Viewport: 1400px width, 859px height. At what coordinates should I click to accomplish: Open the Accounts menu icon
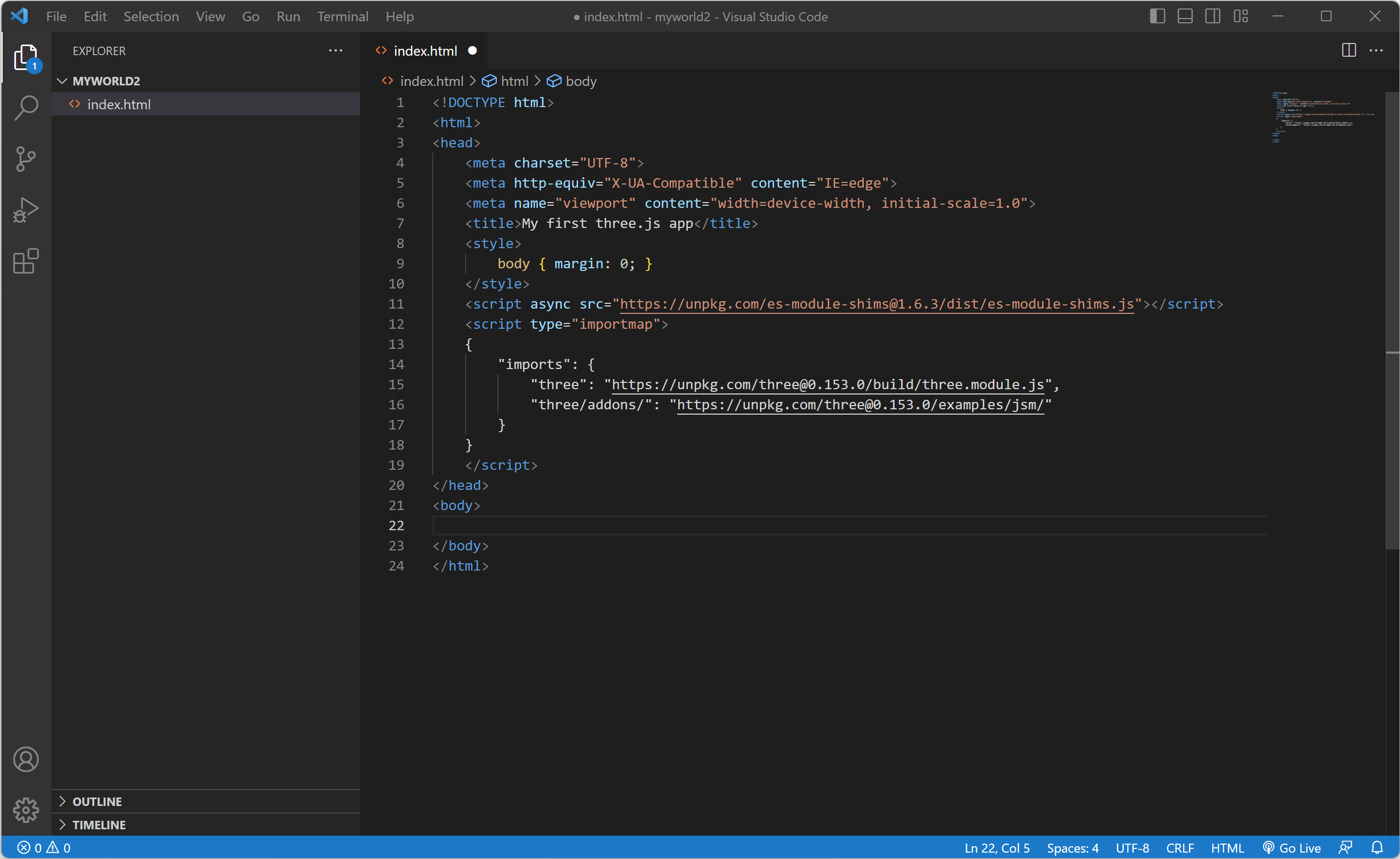pos(26,759)
